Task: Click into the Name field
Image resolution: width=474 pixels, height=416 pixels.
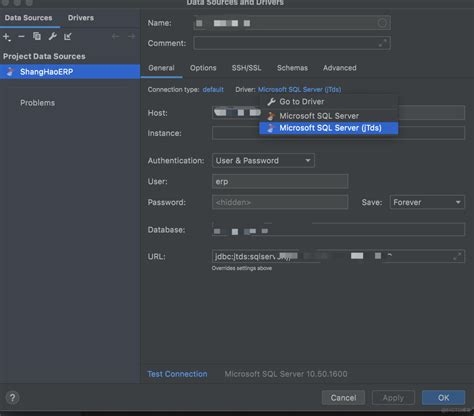Action: click(x=292, y=23)
